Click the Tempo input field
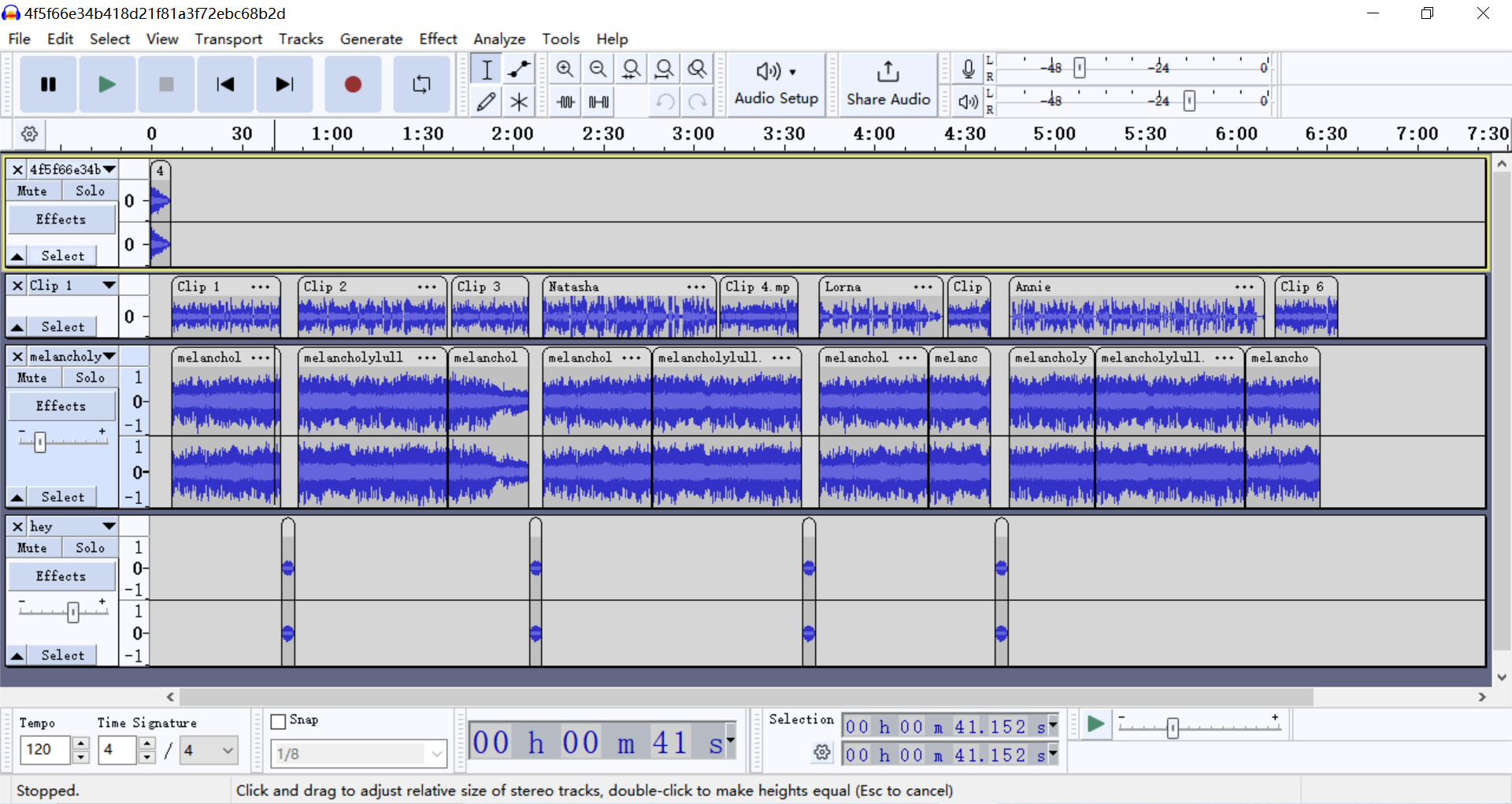 pos(45,750)
